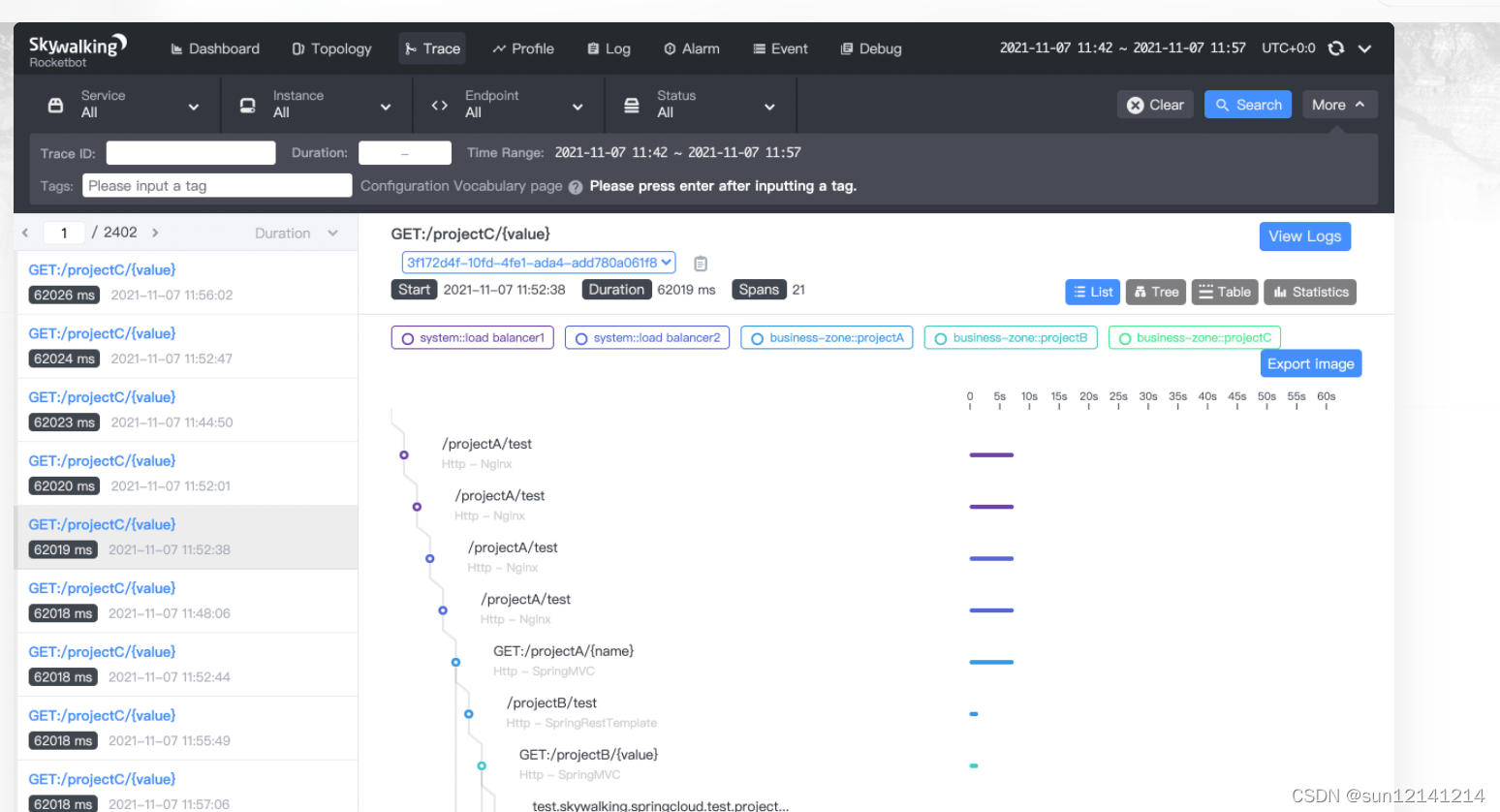Select the trace with 62020 ms duration
The height and width of the screenshot is (812, 1500).
point(186,474)
